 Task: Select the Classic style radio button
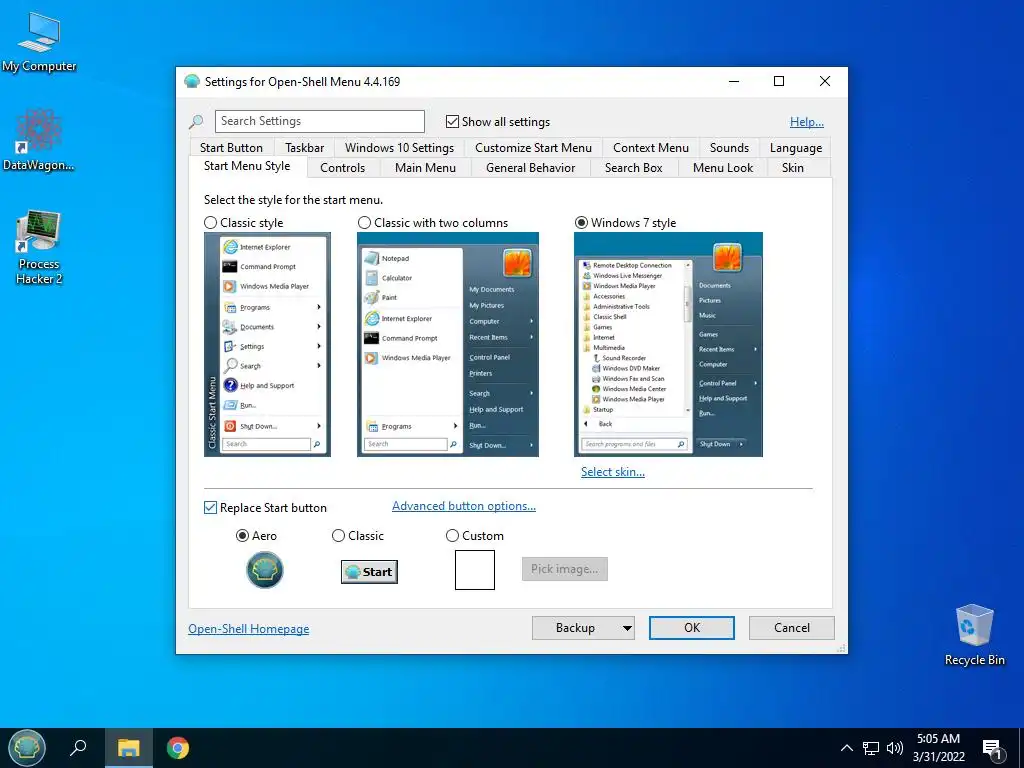[210, 223]
